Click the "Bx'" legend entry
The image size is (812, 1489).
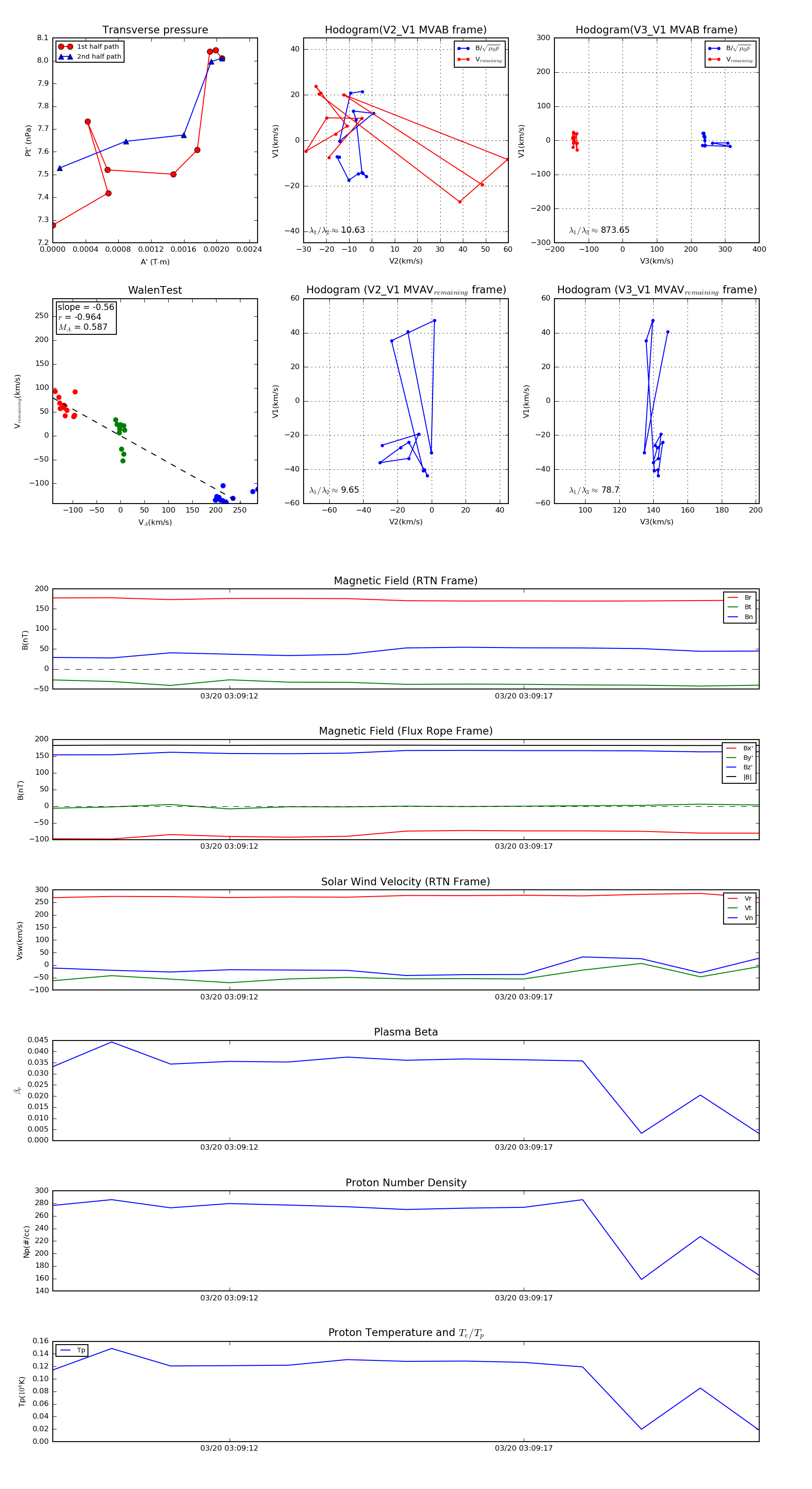[739, 749]
